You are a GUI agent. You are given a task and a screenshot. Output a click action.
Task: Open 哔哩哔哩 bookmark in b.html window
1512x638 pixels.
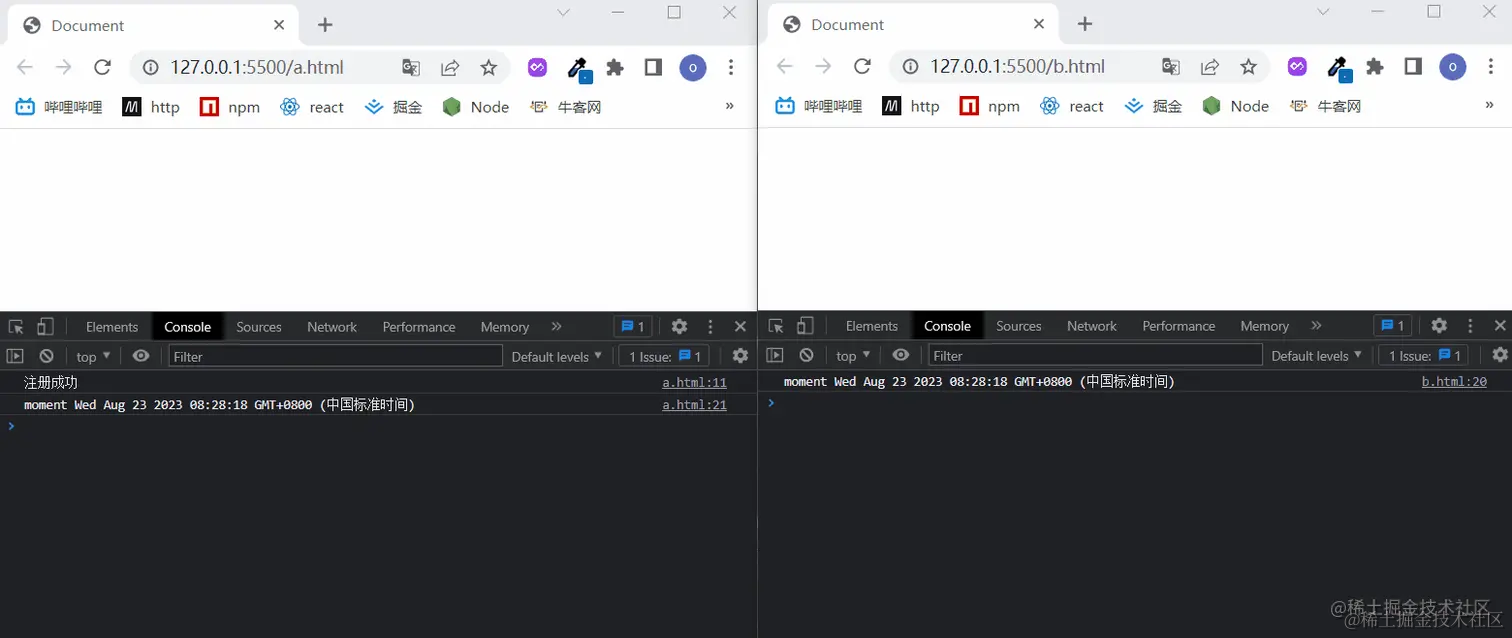(x=818, y=106)
